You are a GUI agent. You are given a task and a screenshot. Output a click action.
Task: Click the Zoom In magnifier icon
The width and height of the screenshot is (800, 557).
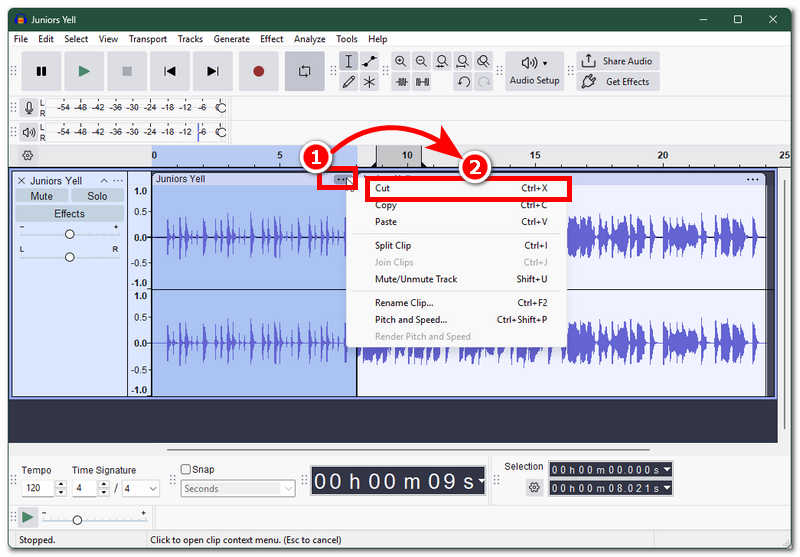tap(401, 62)
